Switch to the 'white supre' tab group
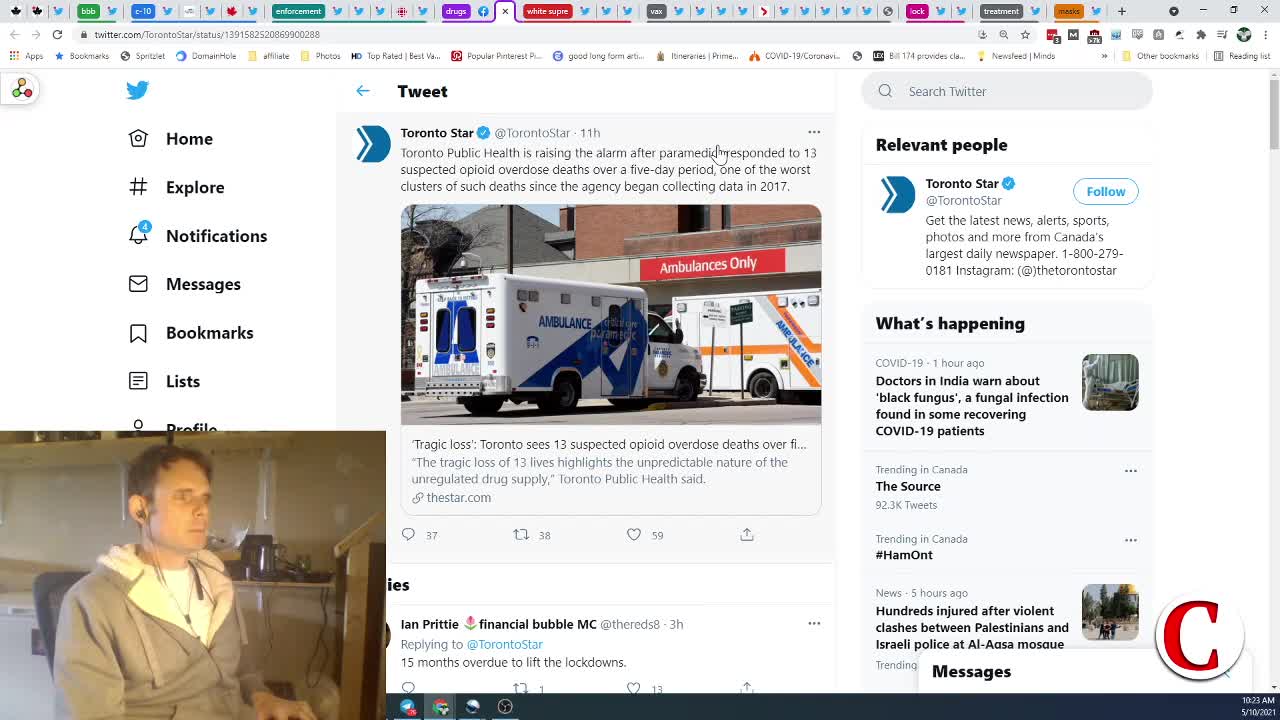Viewport: 1280px width, 720px height. point(547,11)
